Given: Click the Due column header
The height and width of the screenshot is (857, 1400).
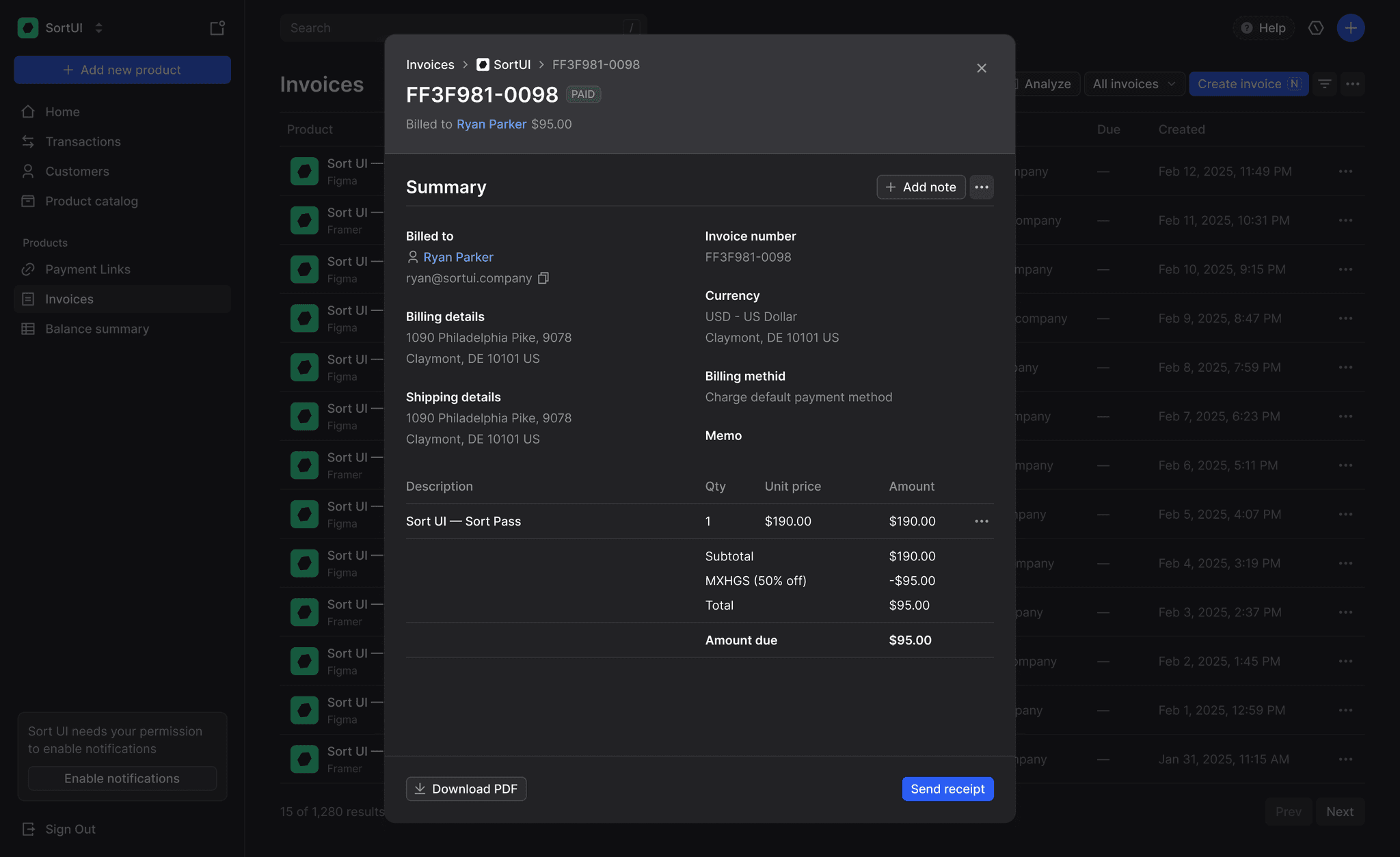Looking at the screenshot, I should tap(1109, 130).
